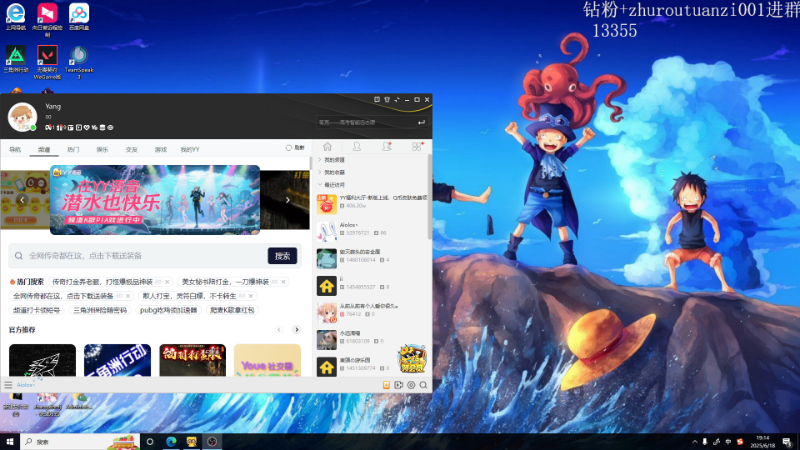
Task: Open the 百度网盘 desktop icon
Action: [79, 17]
